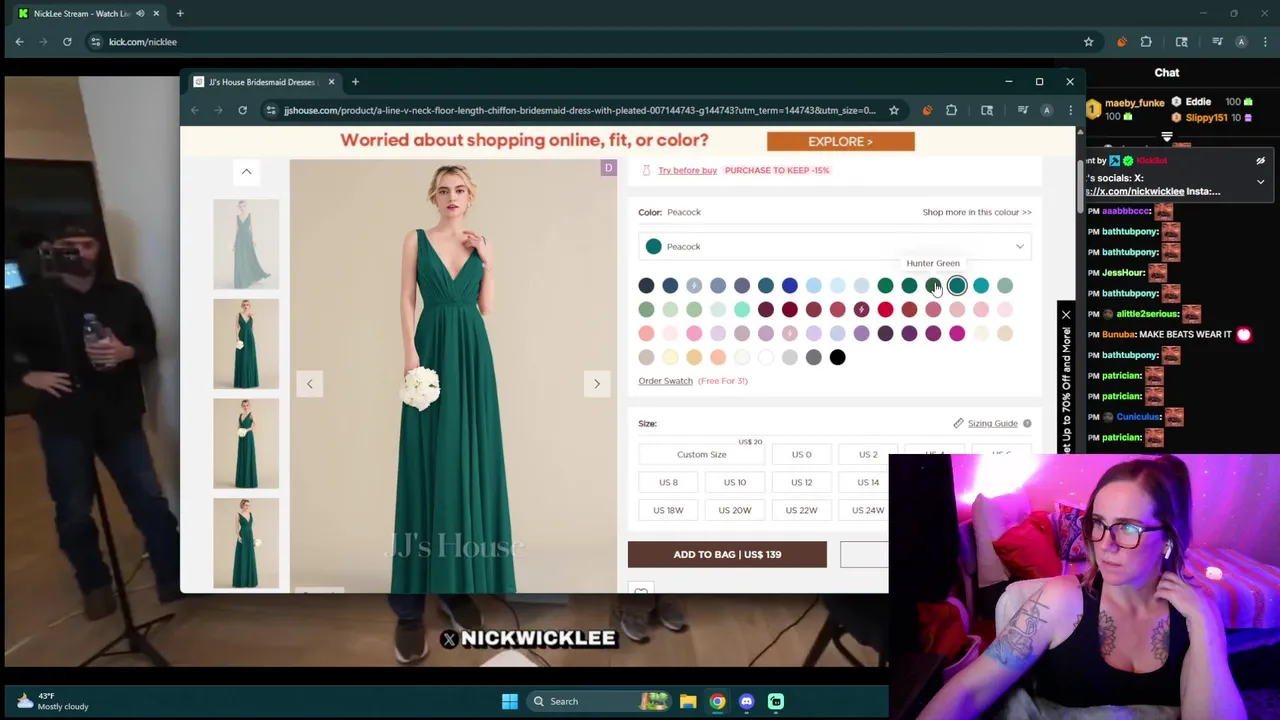Open Chrome from the taskbar
Image resolution: width=1280 pixels, height=720 pixels.
pos(717,701)
